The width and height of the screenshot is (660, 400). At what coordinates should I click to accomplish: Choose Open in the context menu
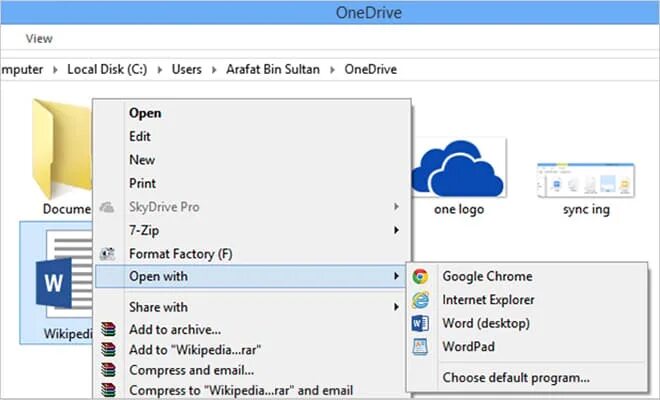point(145,113)
